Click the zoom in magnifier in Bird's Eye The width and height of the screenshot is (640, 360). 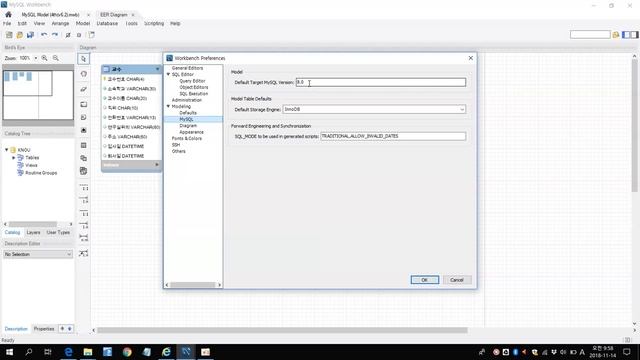(44, 58)
